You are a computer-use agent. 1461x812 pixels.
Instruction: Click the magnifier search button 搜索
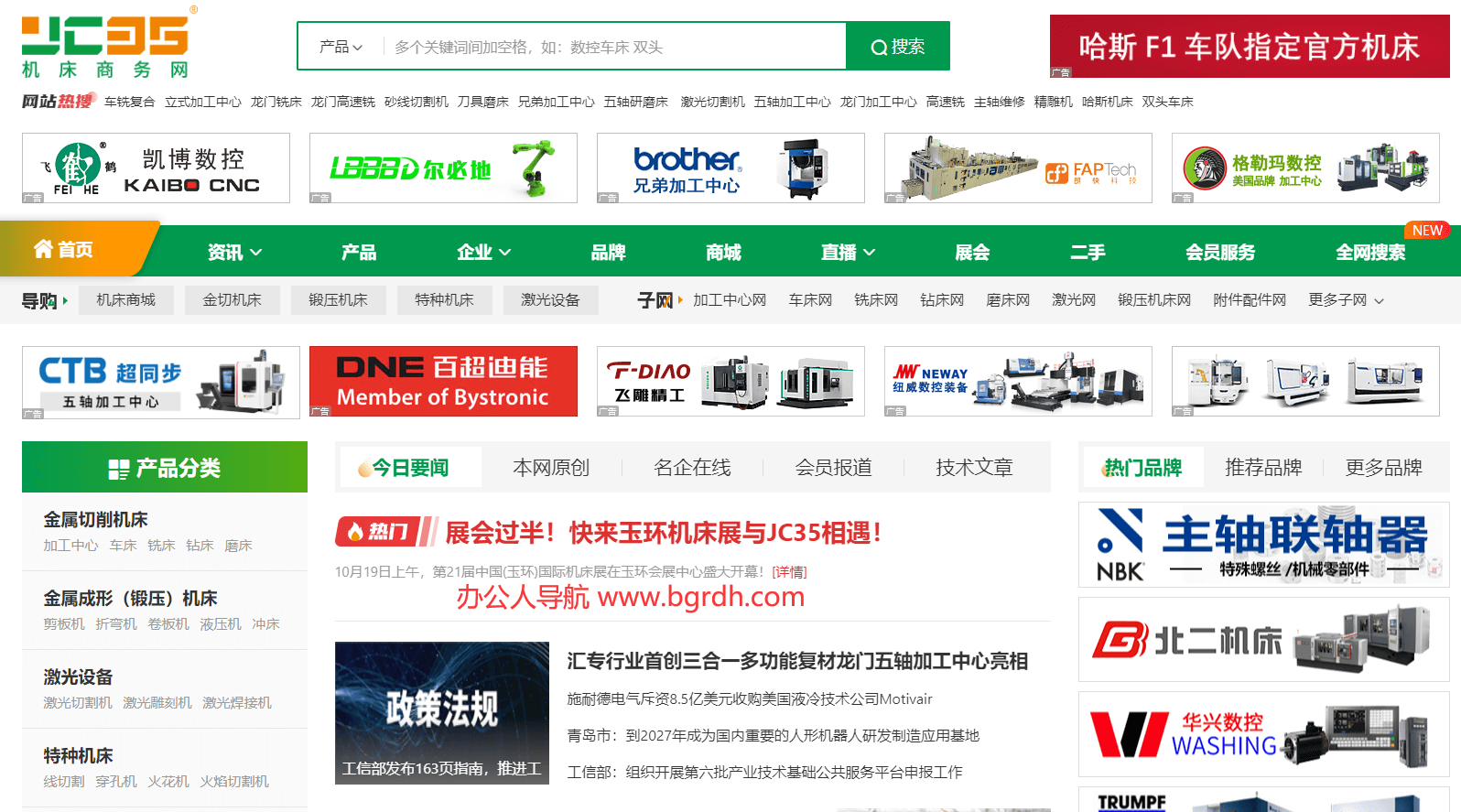[897, 47]
